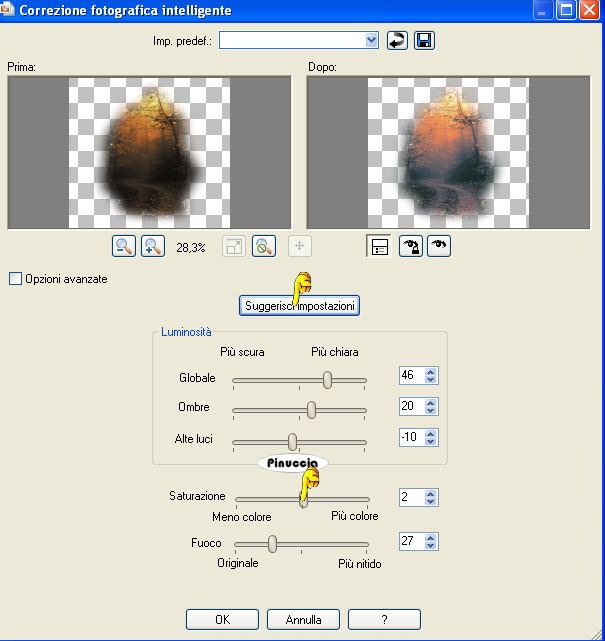Click the Più chiara label
This screenshot has height=641, width=605.
pos(334,352)
